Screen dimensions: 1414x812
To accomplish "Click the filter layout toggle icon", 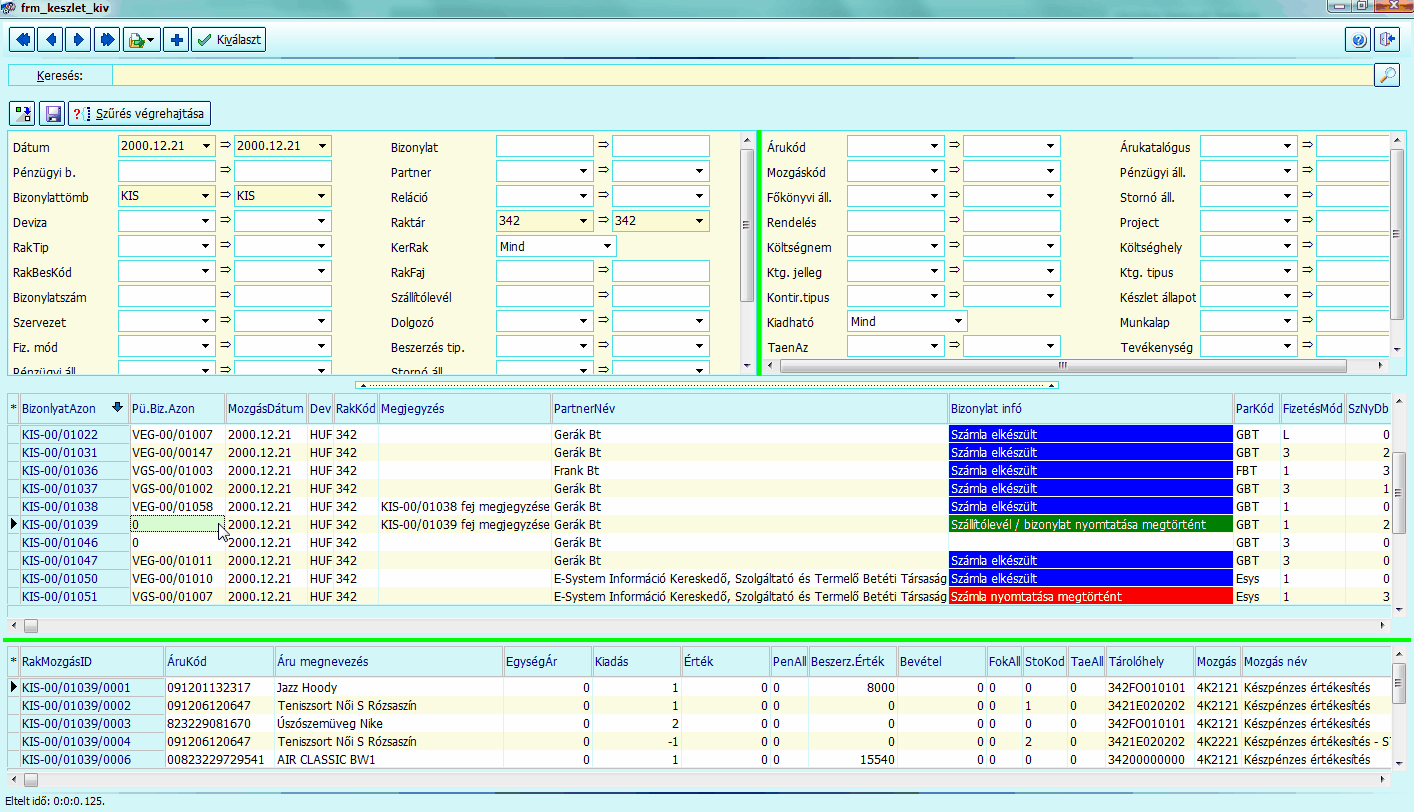I will (x=22, y=114).
